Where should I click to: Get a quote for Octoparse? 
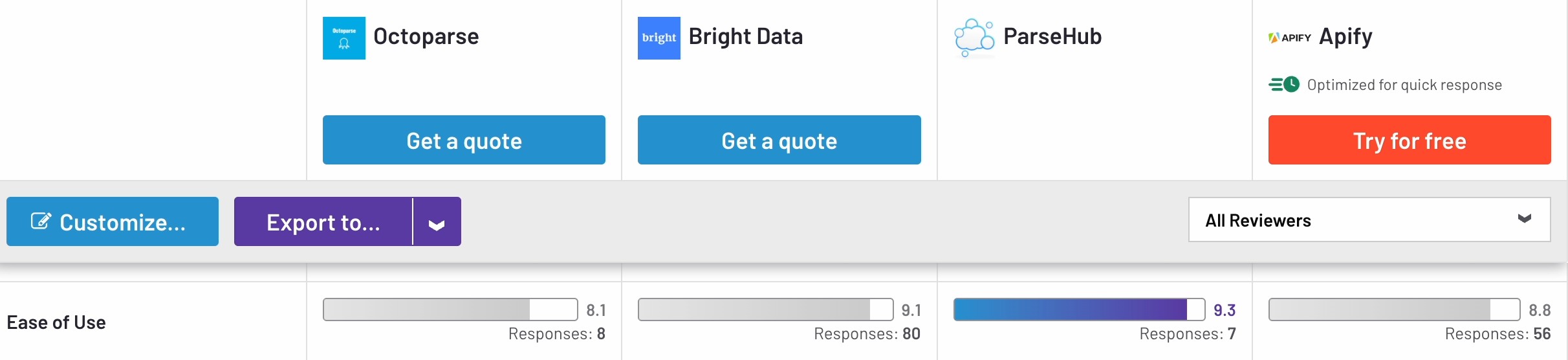click(464, 140)
